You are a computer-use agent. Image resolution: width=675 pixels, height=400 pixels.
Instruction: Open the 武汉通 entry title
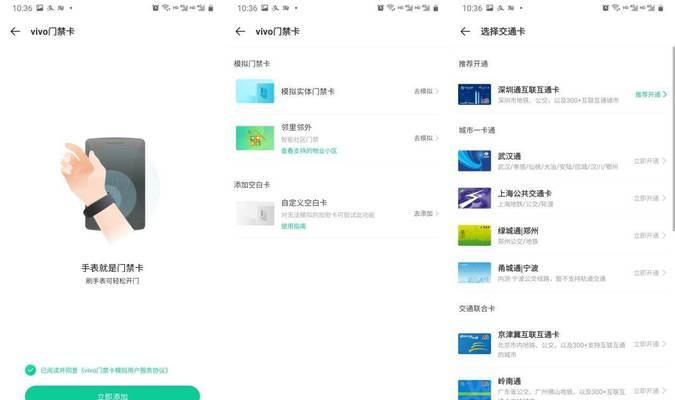pos(509,156)
